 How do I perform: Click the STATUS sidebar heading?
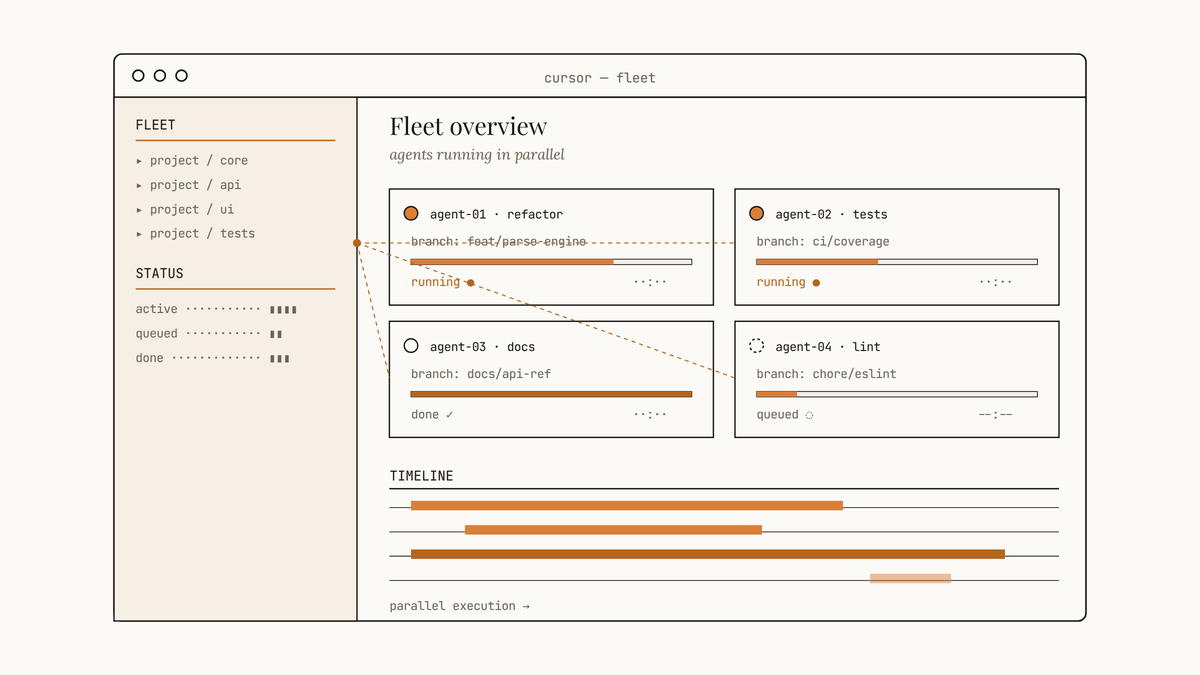tap(160, 274)
